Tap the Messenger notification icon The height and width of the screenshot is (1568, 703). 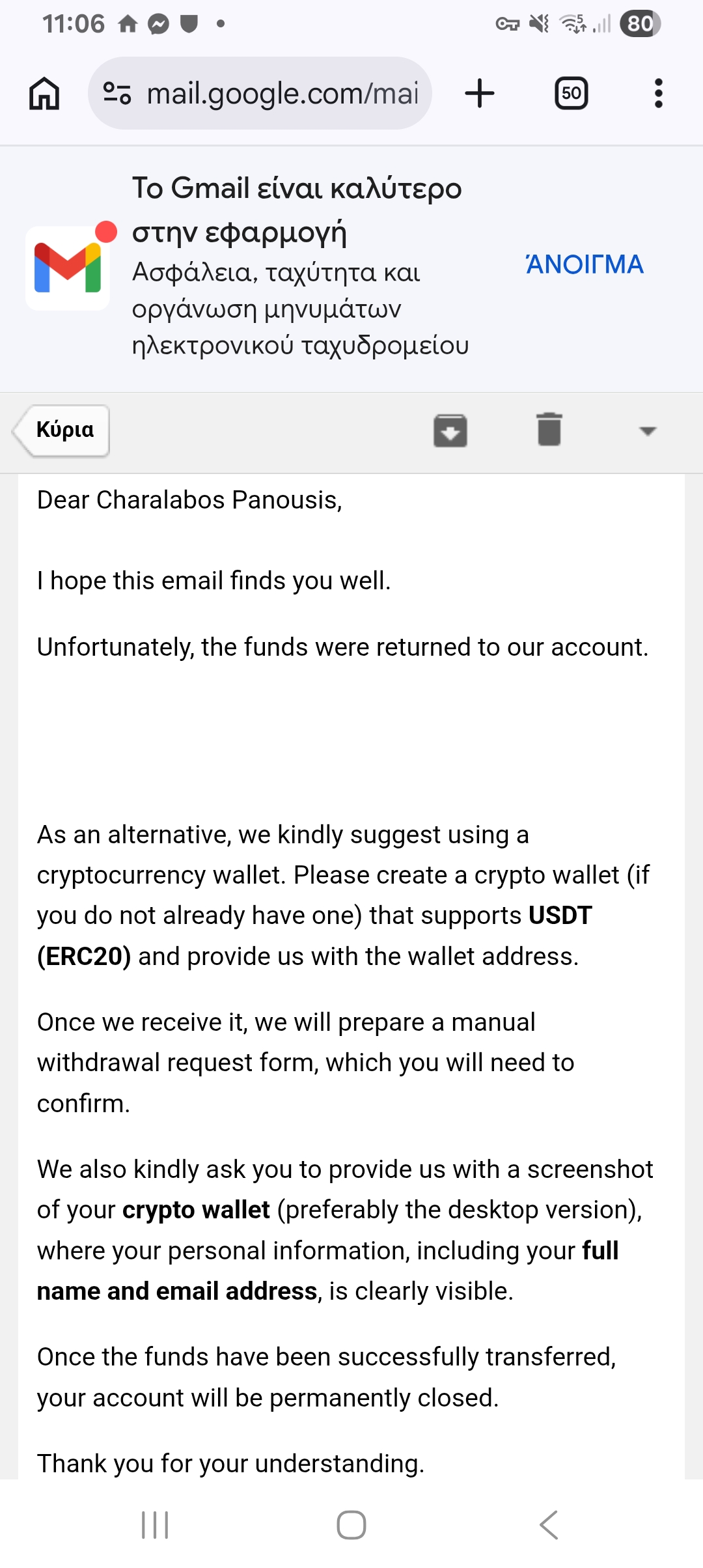(158, 25)
